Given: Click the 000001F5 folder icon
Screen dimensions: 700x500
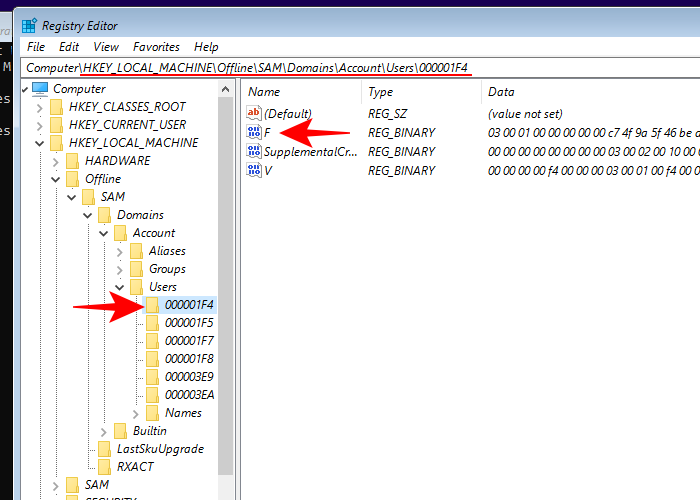Looking at the screenshot, I should [x=153, y=323].
